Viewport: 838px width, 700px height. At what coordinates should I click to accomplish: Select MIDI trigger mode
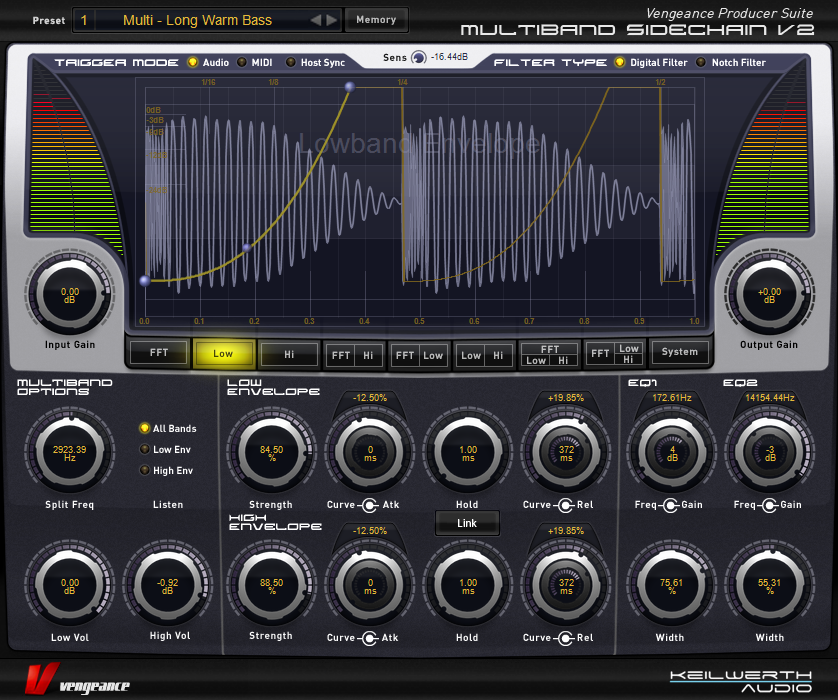243,62
